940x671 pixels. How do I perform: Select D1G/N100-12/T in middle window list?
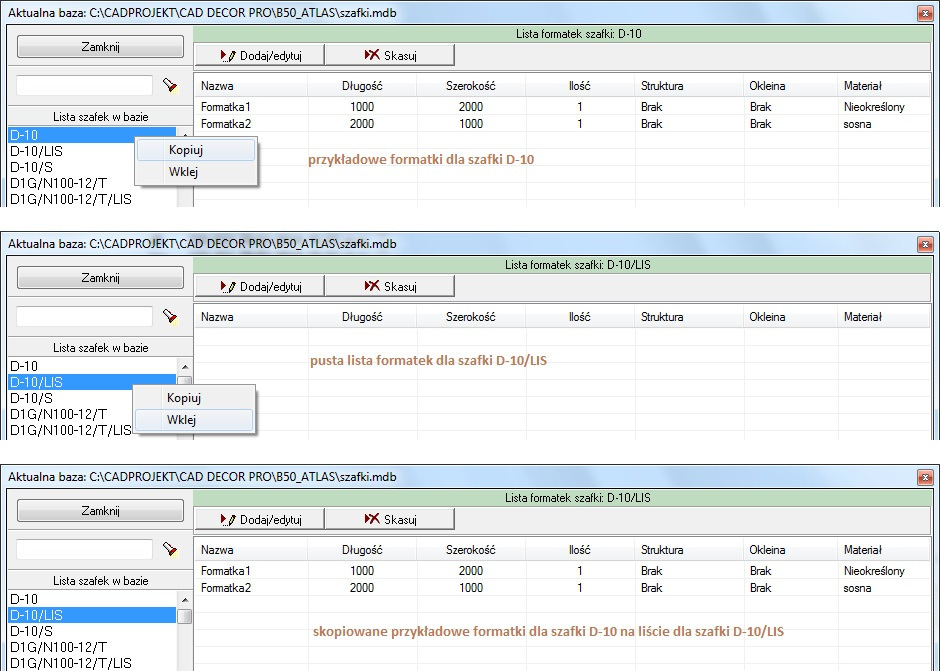(70, 414)
